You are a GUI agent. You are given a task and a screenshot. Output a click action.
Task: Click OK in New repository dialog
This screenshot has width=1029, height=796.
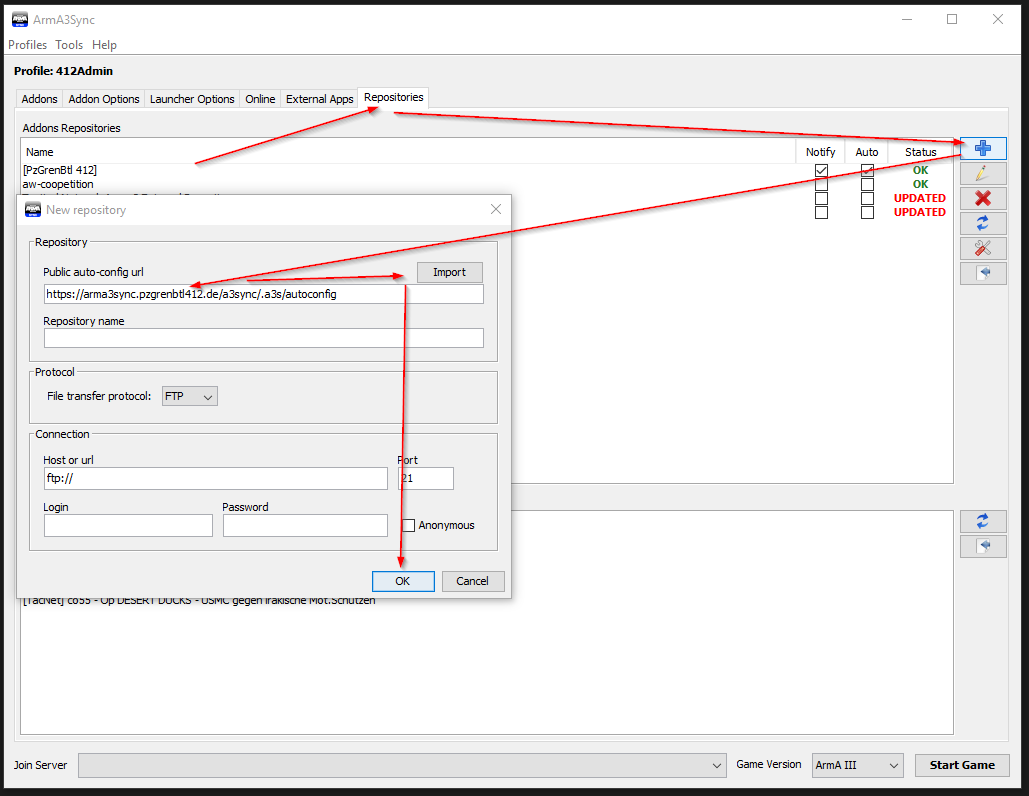click(402, 581)
